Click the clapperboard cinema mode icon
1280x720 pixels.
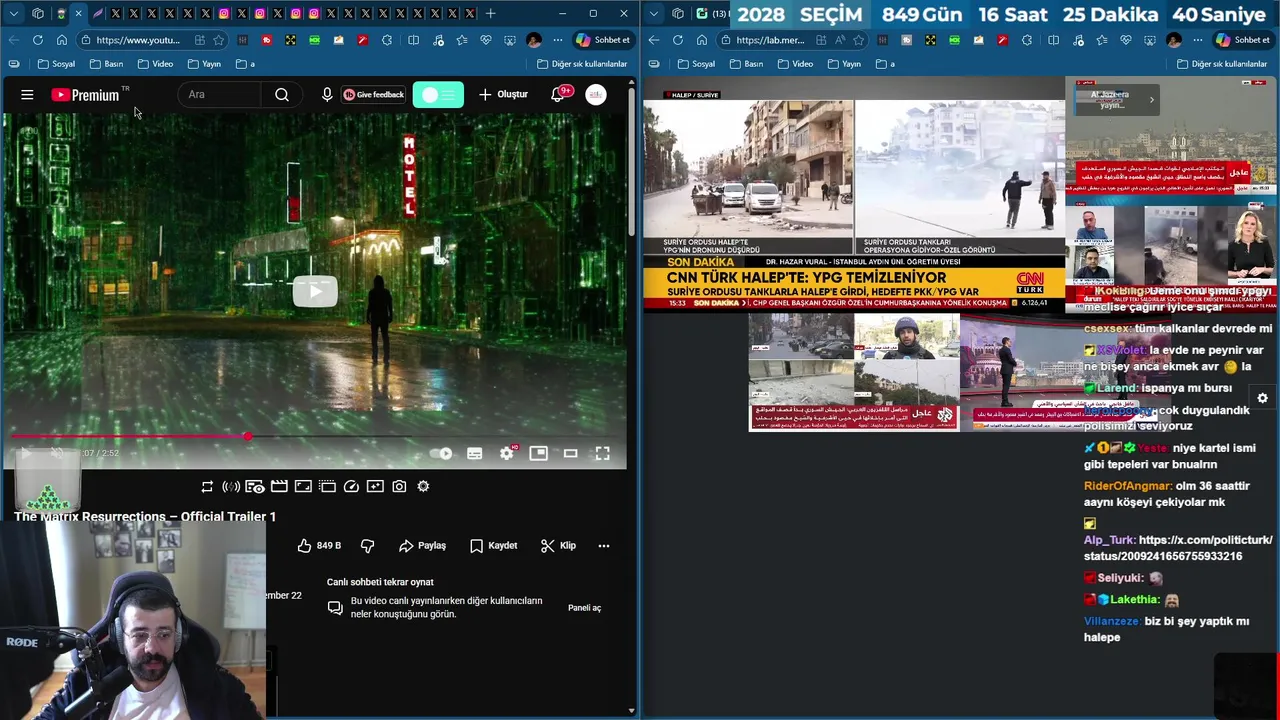pyautogui.click(x=279, y=486)
